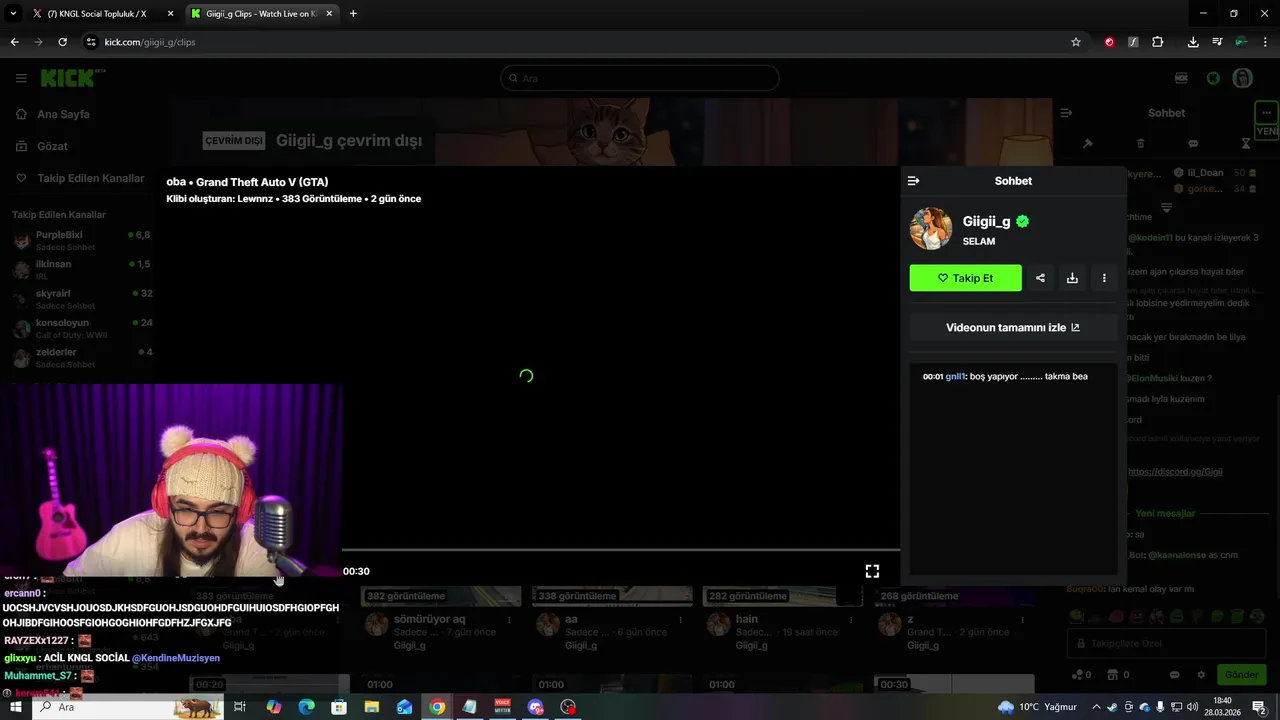Toggle the hamburger sidebar menu
Image resolution: width=1280 pixels, height=720 pixels.
point(21,78)
